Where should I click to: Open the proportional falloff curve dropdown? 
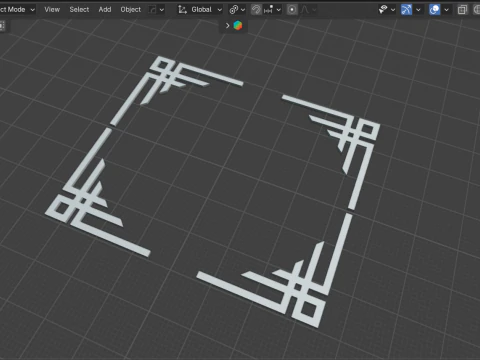click(308, 10)
